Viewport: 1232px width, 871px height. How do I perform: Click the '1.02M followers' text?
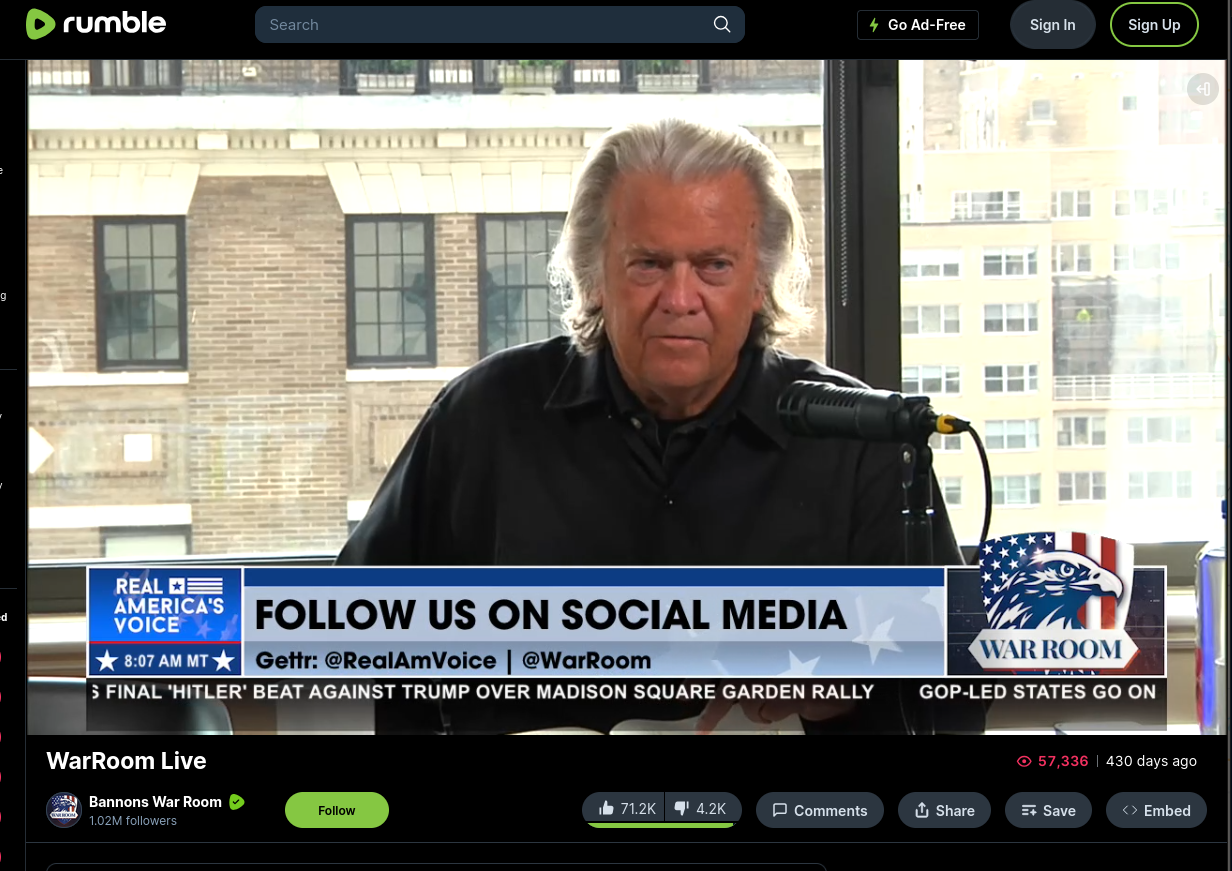pyautogui.click(x=133, y=821)
